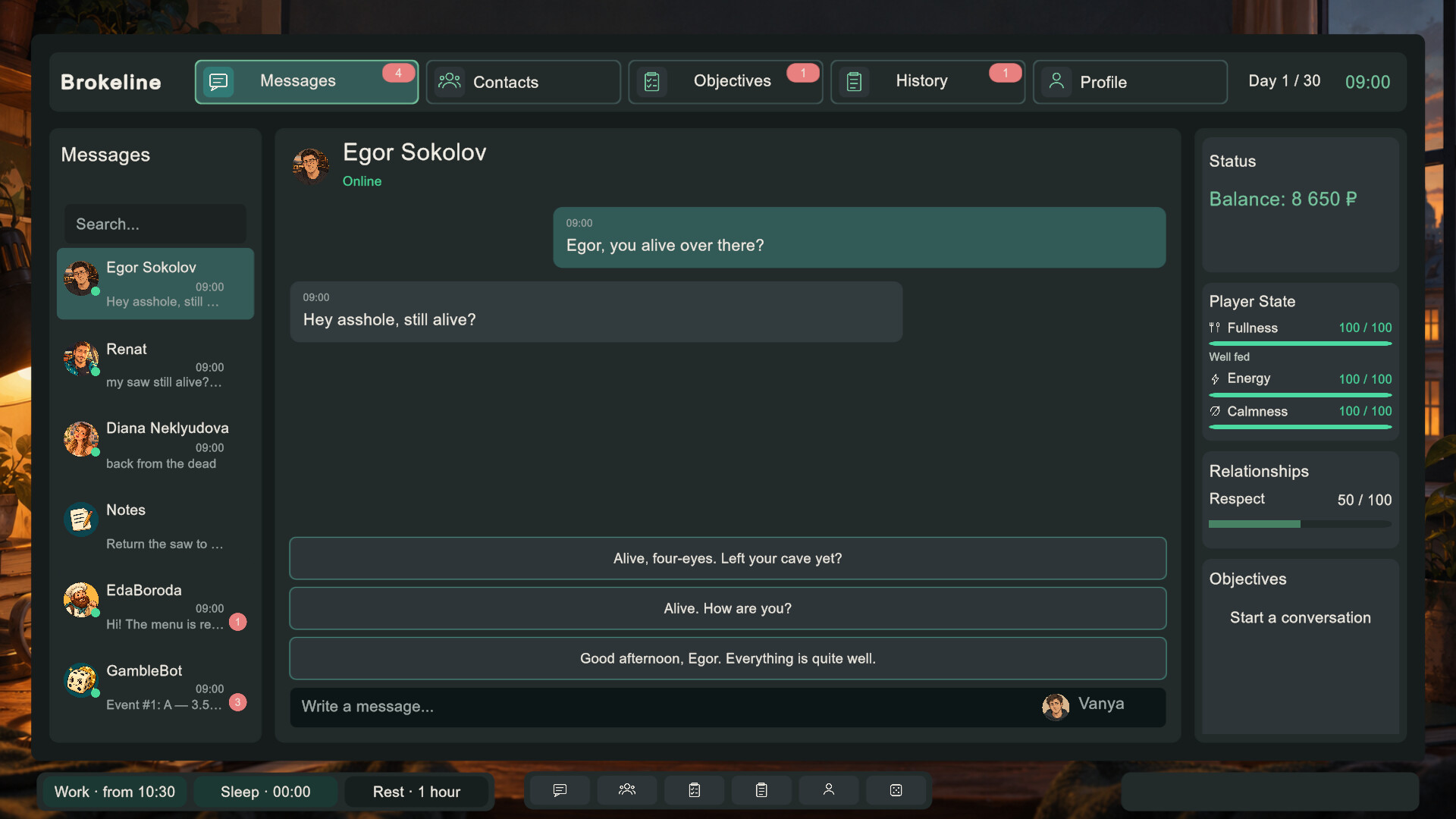
Task: Reply "Alive, four-eyes. Left your cave yet?"
Action: (x=728, y=558)
